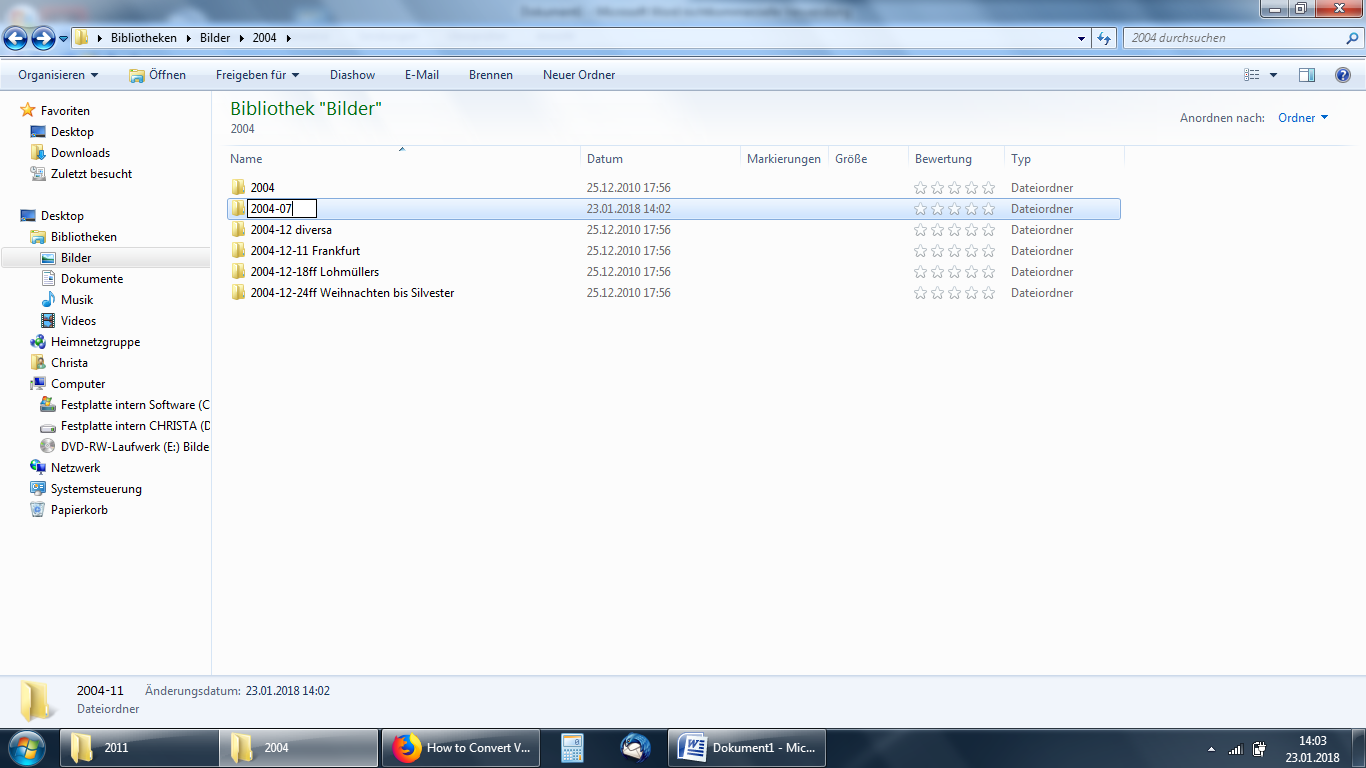Select the 2004-12-11 Frankfurt folder
The width and height of the screenshot is (1366, 768).
(x=305, y=251)
